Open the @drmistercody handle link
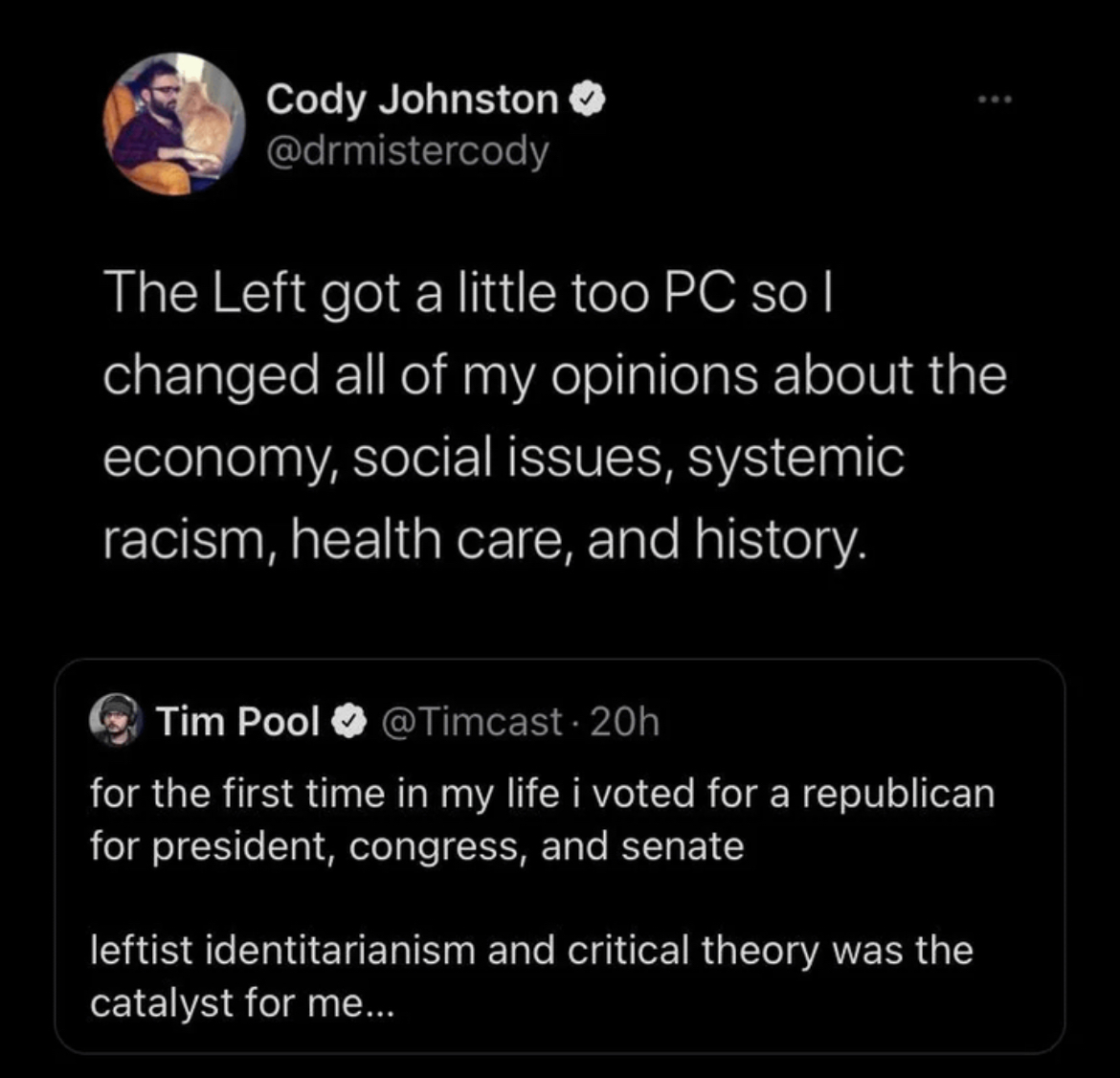 [408, 150]
